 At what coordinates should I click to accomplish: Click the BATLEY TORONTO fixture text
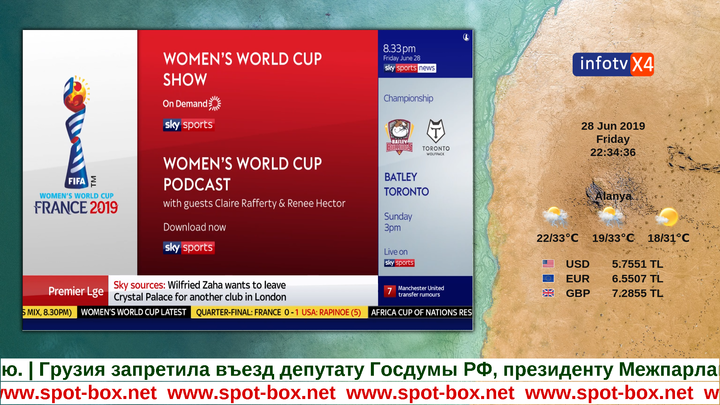pyautogui.click(x=406, y=184)
